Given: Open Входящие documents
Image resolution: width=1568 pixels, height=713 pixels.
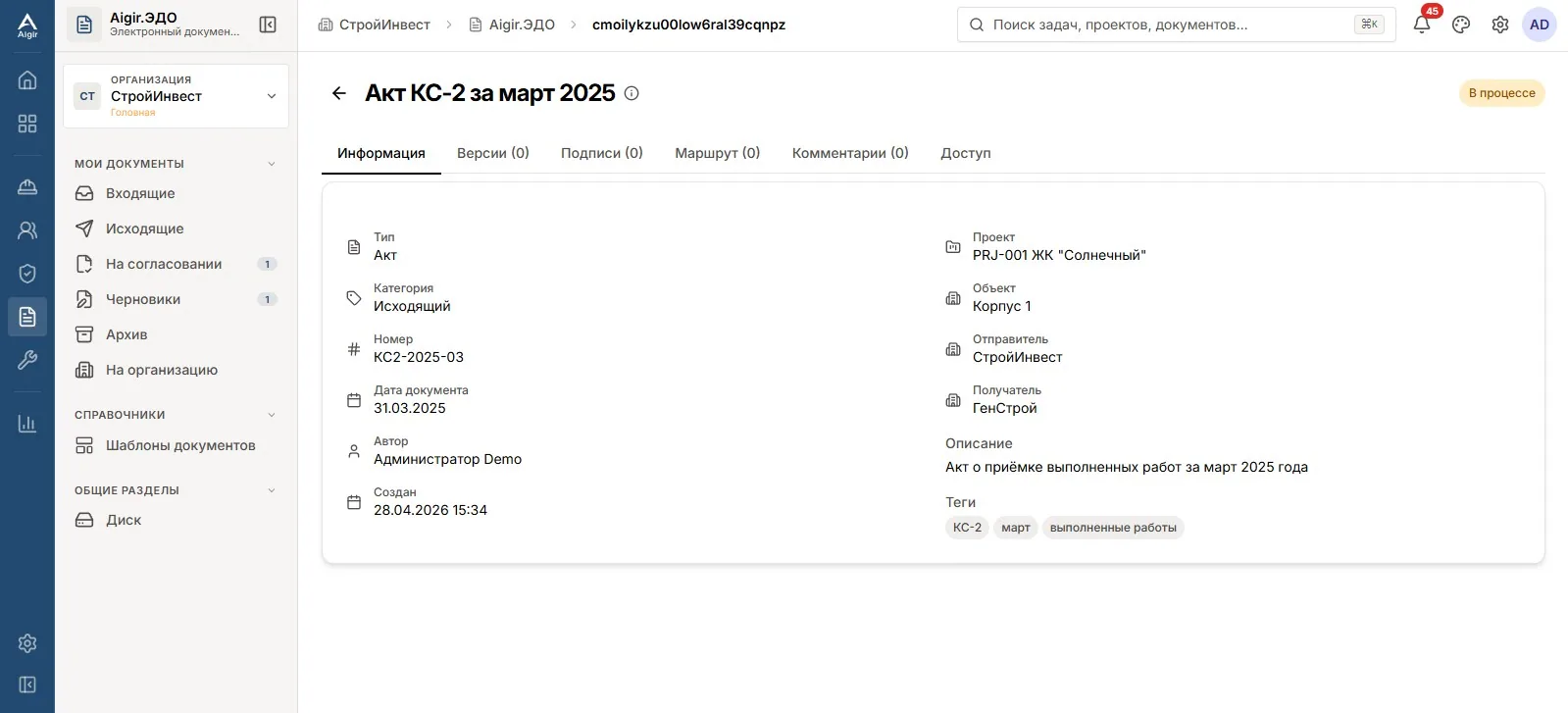Looking at the screenshot, I should (x=176, y=193).
